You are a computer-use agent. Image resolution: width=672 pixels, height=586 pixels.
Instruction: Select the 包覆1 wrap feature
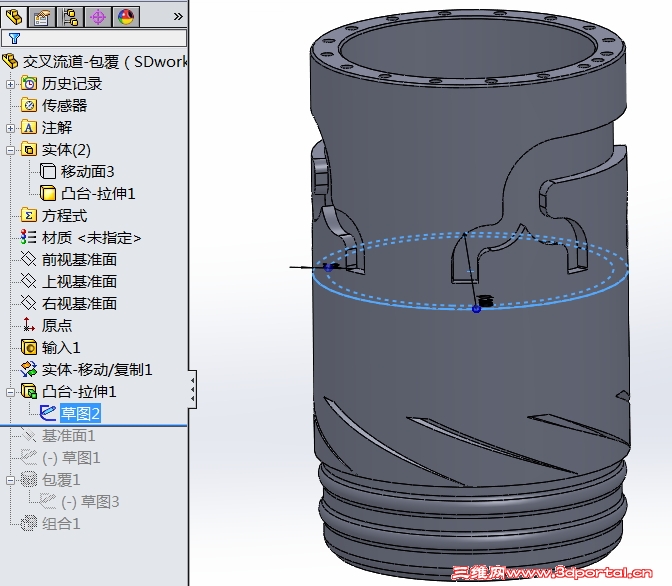click(x=61, y=480)
